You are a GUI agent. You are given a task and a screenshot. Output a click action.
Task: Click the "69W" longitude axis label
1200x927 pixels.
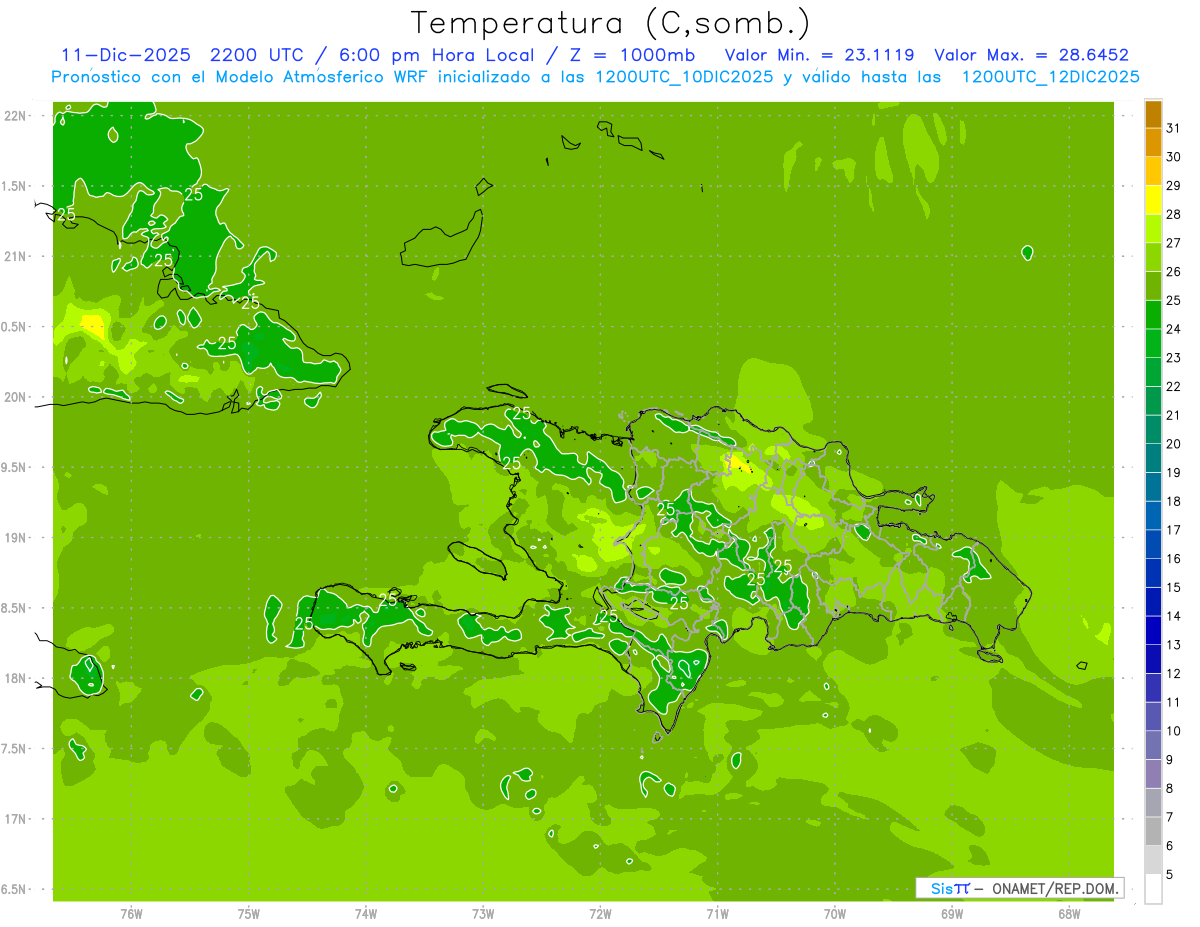click(952, 913)
